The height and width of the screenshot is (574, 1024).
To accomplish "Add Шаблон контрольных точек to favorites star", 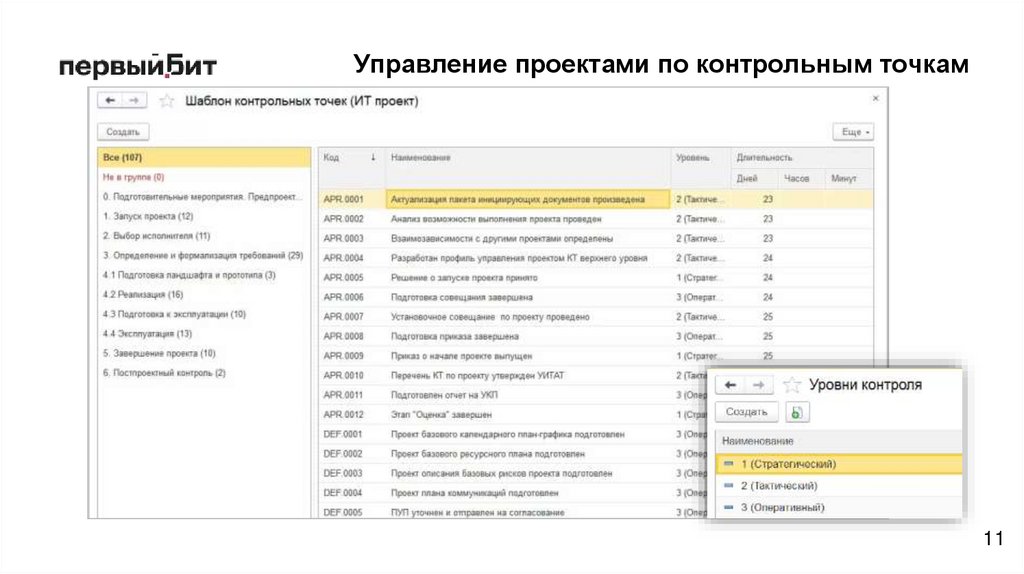I will (x=167, y=101).
